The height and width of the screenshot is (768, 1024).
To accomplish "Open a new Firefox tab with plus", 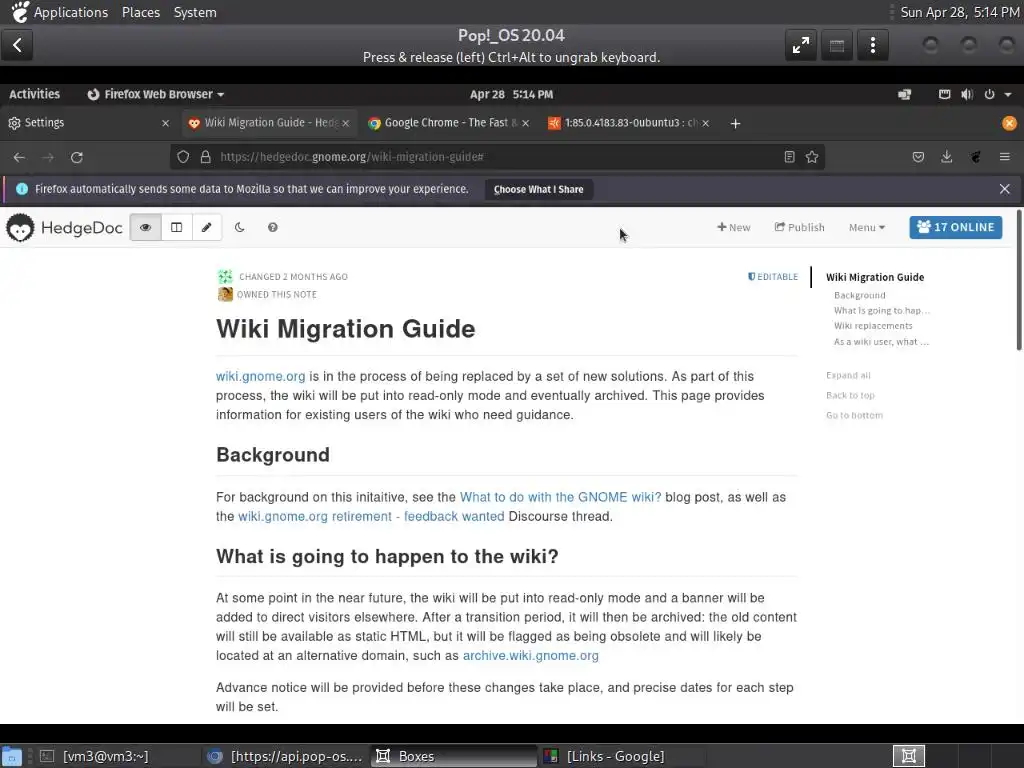I will 735,123.
